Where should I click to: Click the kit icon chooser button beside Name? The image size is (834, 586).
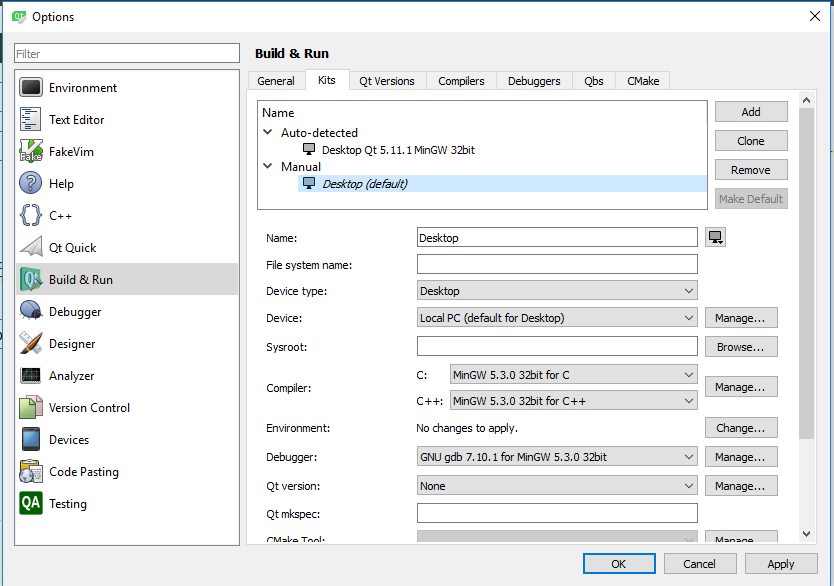coord(715,237)
